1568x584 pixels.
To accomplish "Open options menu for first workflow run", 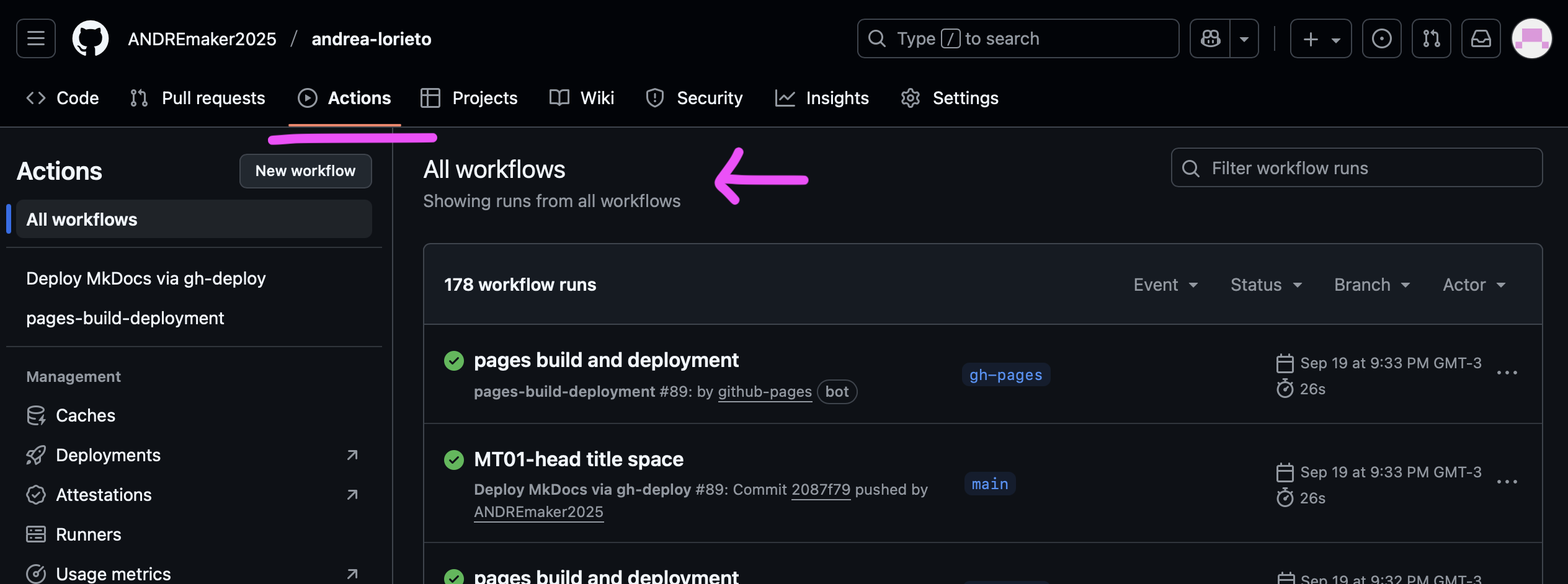I will pyautogui.click(x=1507, y=373).
